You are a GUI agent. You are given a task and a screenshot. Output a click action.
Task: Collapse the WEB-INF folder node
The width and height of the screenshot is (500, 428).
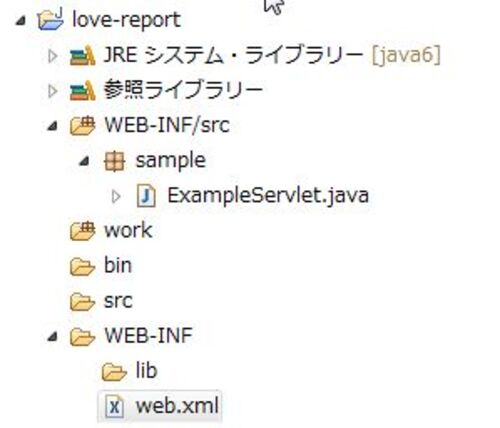(x=52, y=337)
